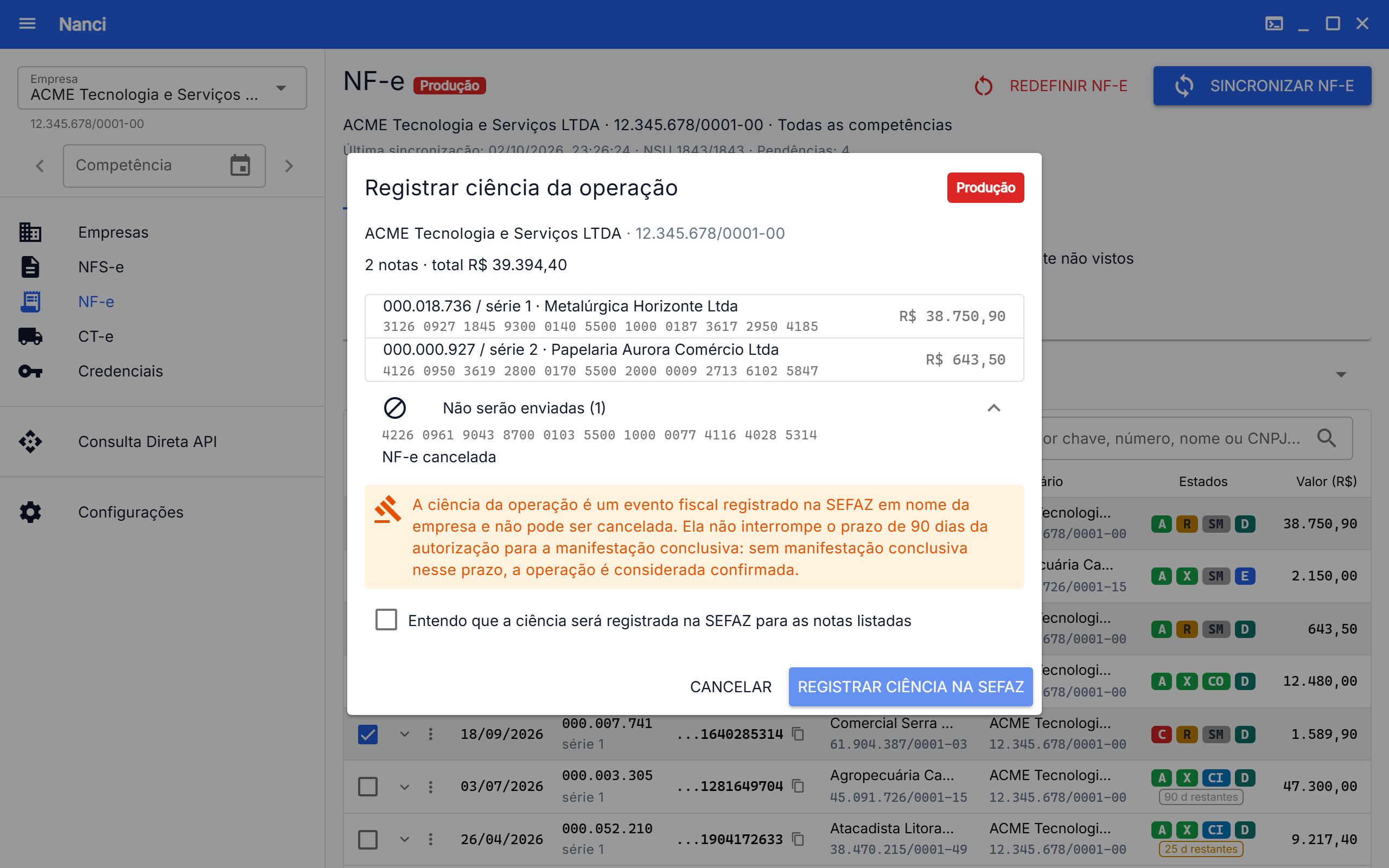Open NFS-e in the sidebar
This screenshot has width=1389, height=868.
coord(162,267)
